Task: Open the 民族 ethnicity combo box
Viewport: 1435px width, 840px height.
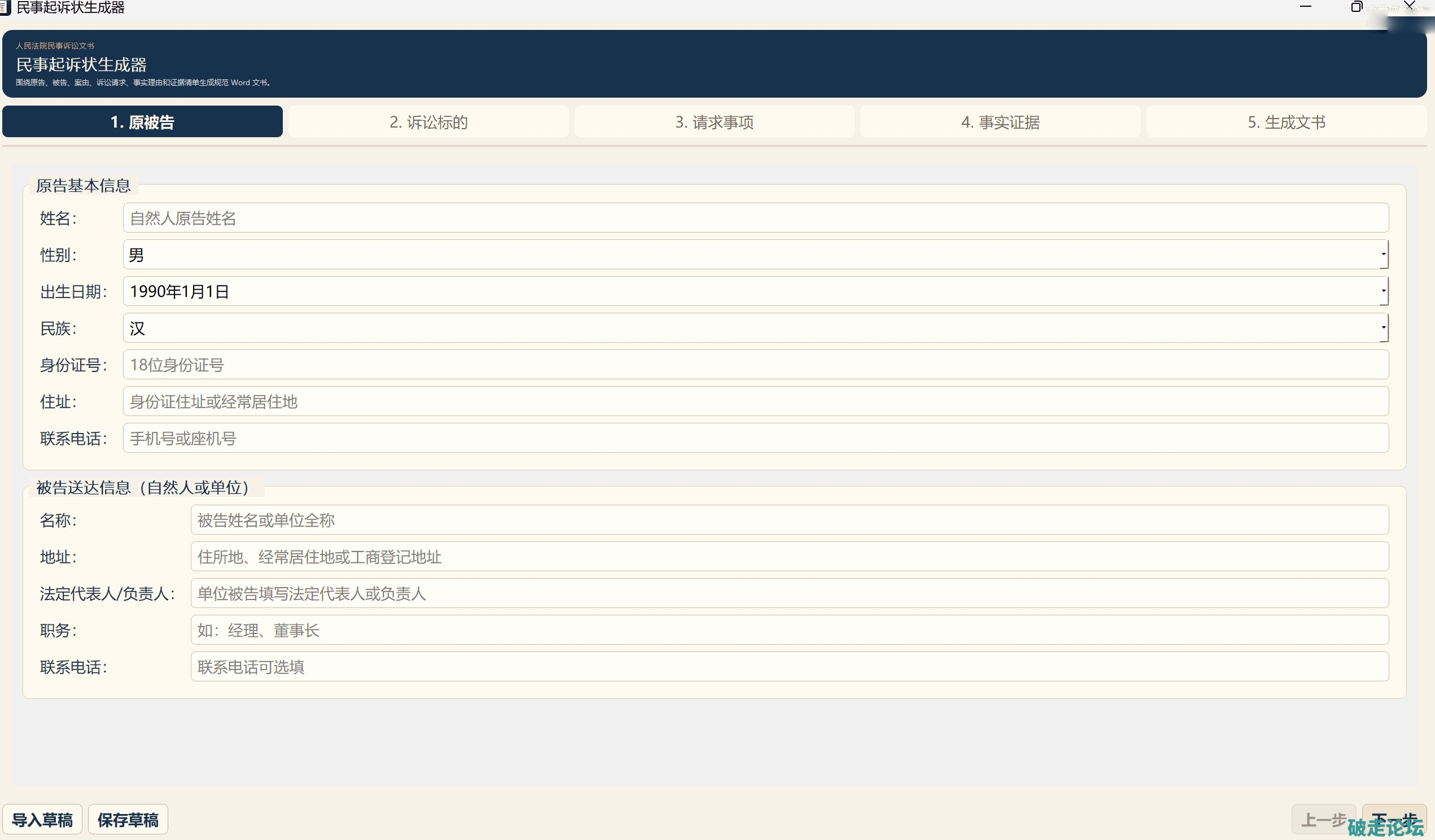Action: pos(1383,328)
